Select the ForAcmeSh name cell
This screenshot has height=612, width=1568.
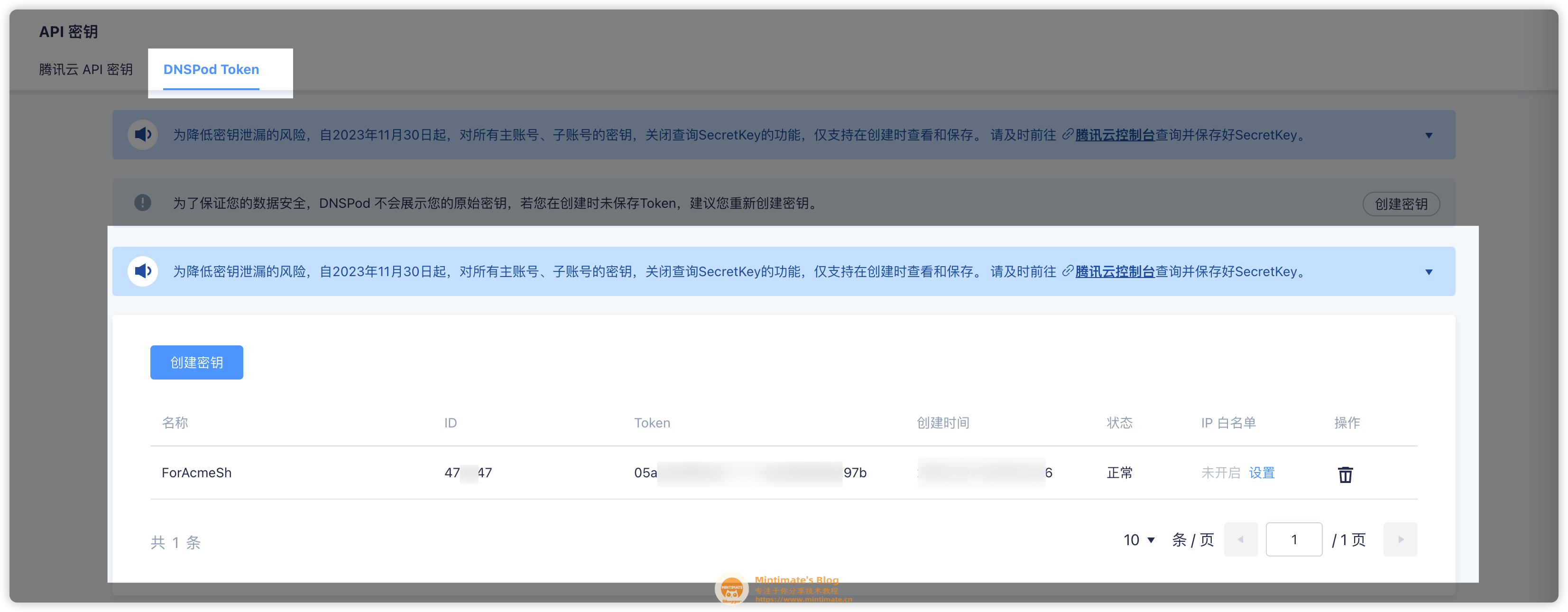[x=197, y=473]
